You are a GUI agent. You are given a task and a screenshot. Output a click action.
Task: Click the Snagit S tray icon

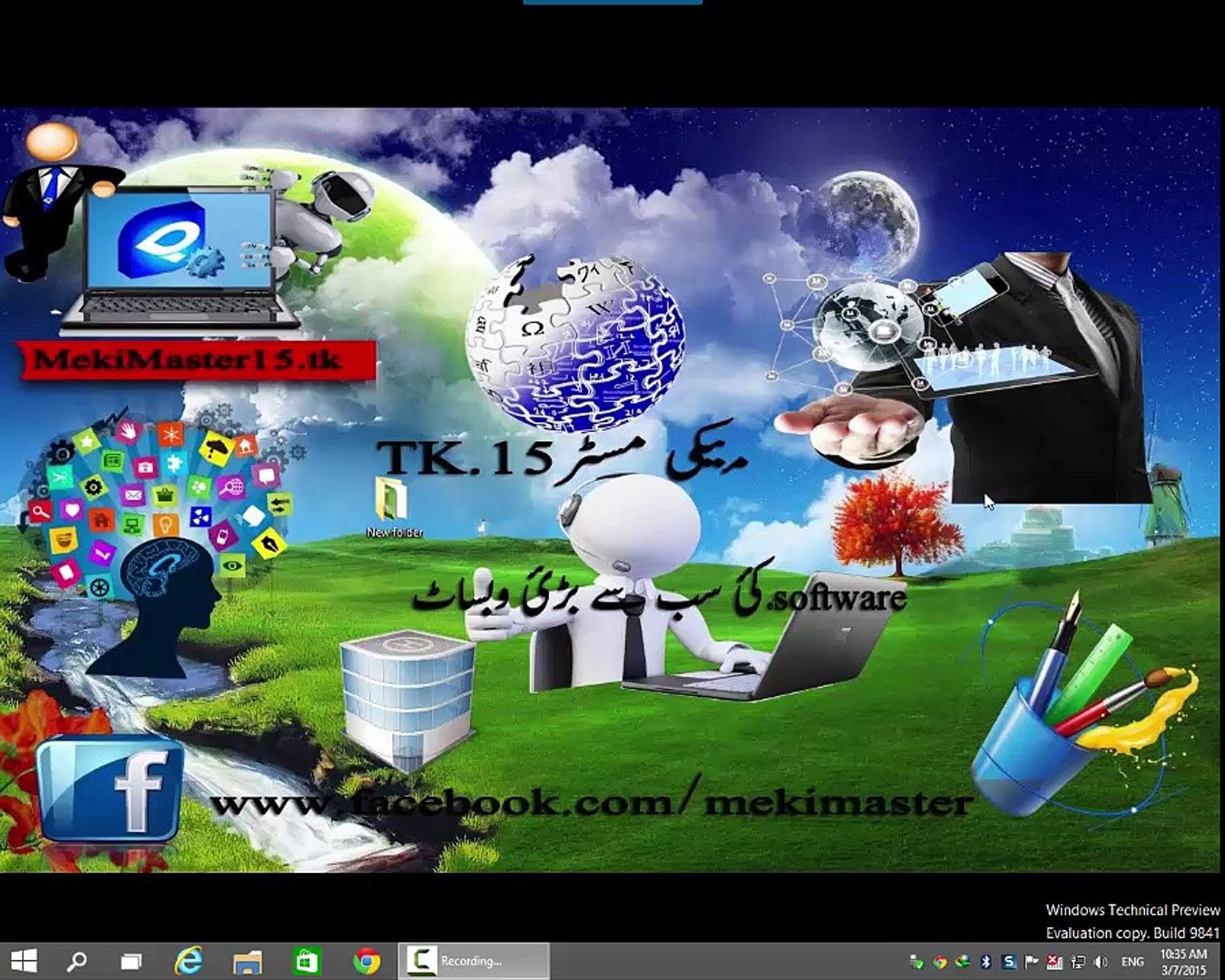coord(1009,962)
